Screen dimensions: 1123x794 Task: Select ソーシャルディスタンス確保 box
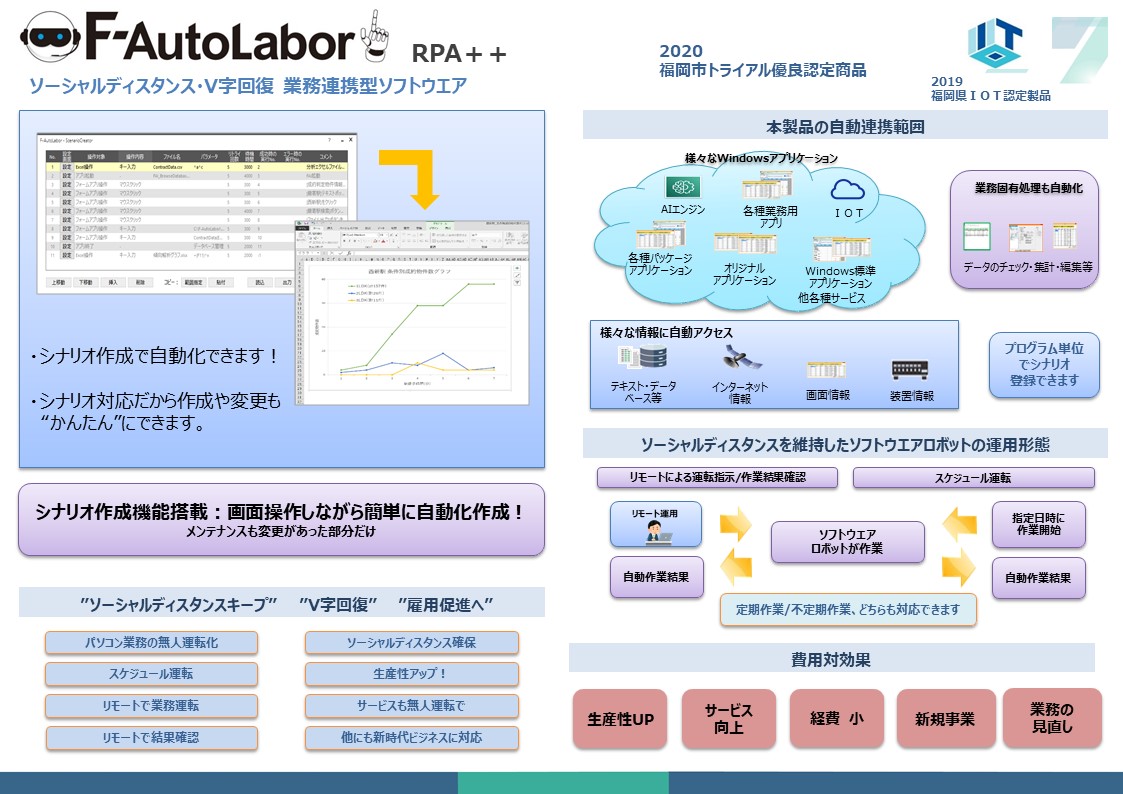pos(412,642)
